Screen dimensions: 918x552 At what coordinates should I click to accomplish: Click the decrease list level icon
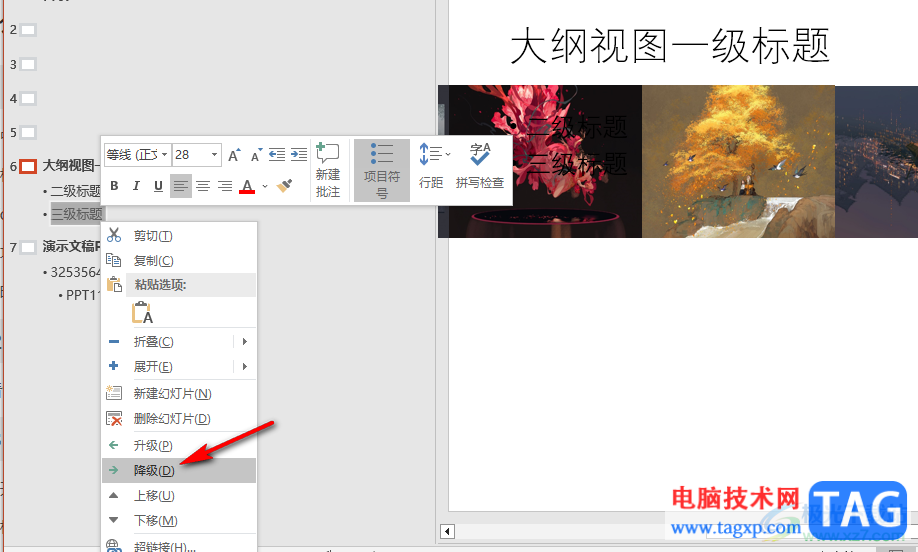(x=277, y=155)
